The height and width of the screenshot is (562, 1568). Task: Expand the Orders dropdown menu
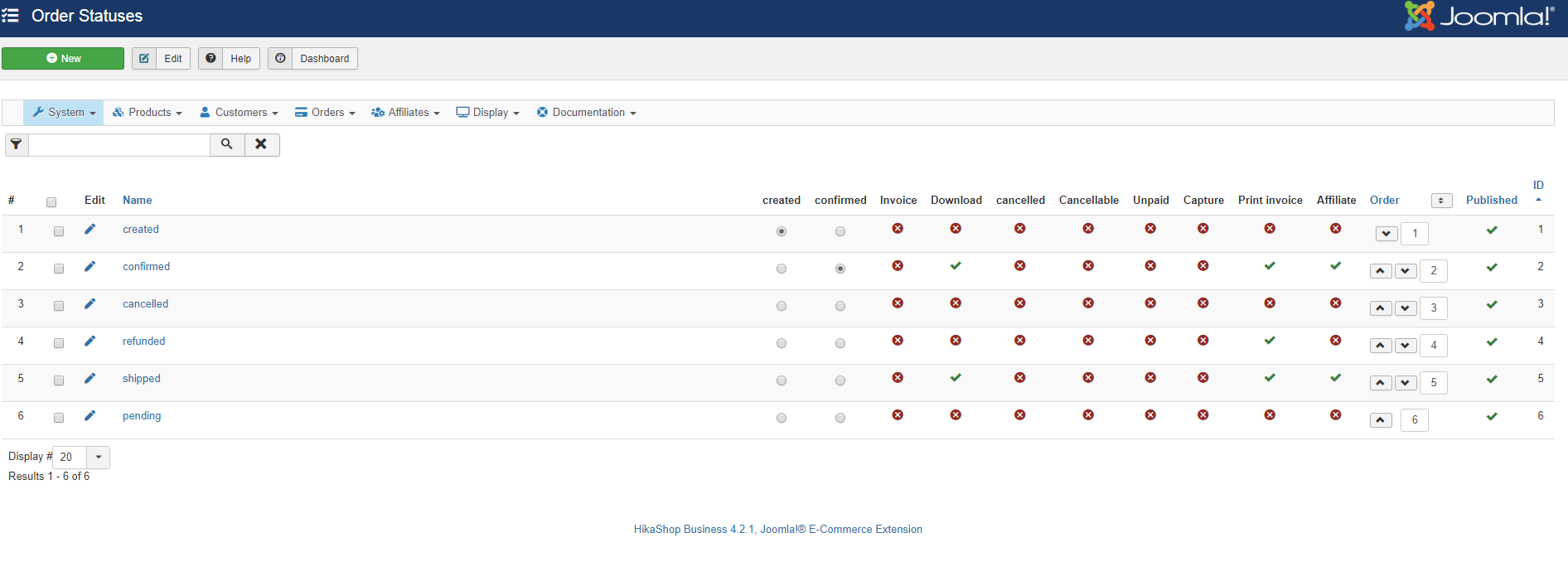pos(325,113)
